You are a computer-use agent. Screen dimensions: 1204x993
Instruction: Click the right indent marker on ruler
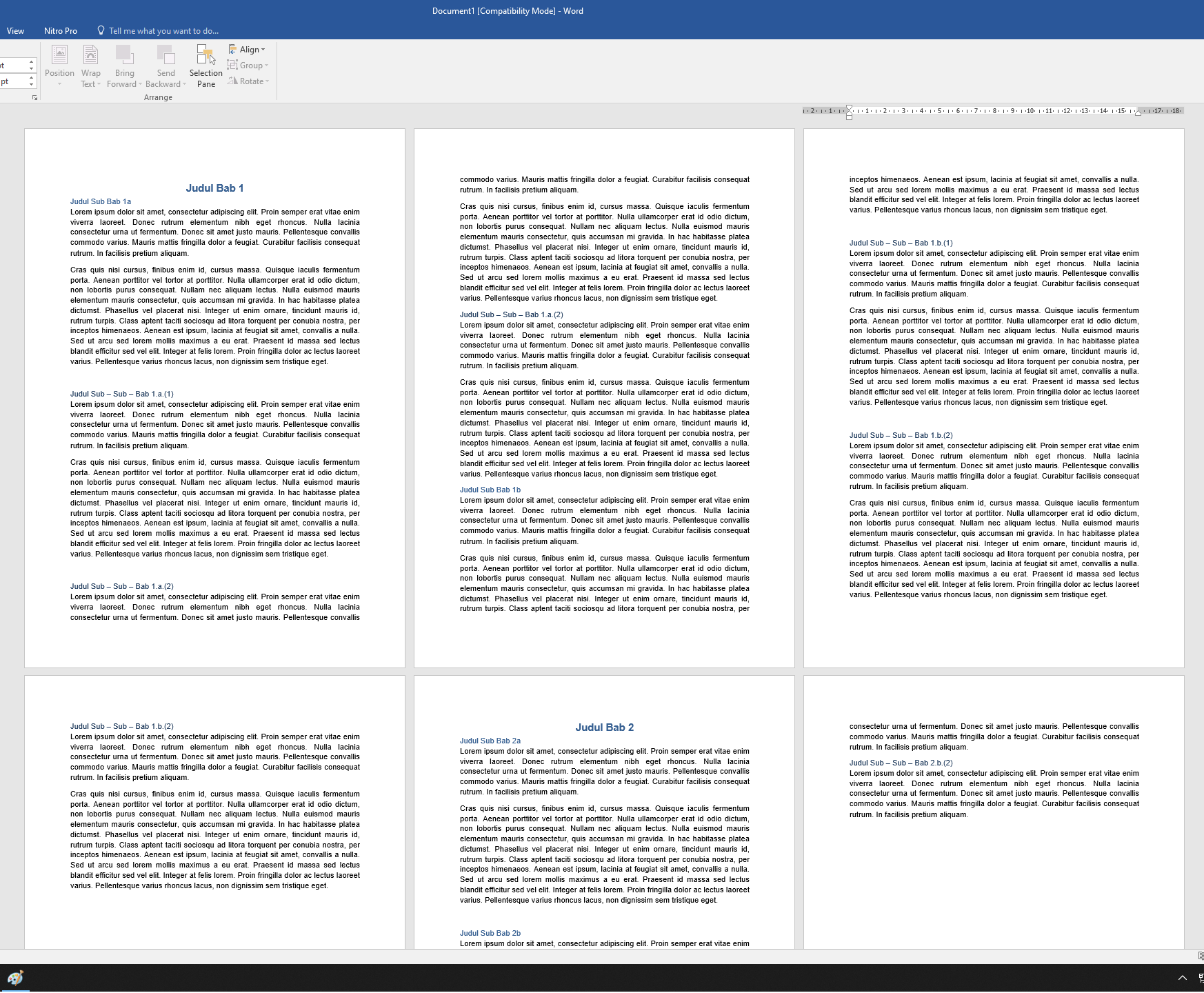[1138, 112]
